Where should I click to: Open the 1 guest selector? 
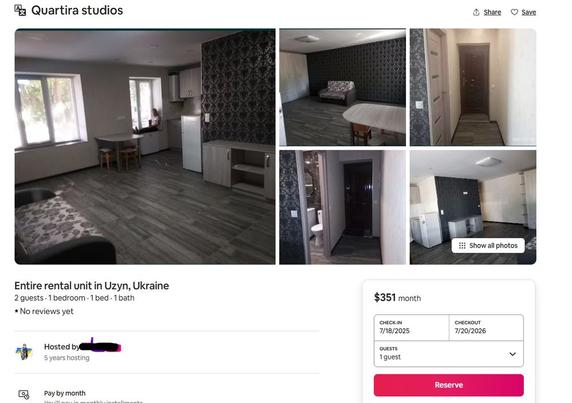[449, 353]
